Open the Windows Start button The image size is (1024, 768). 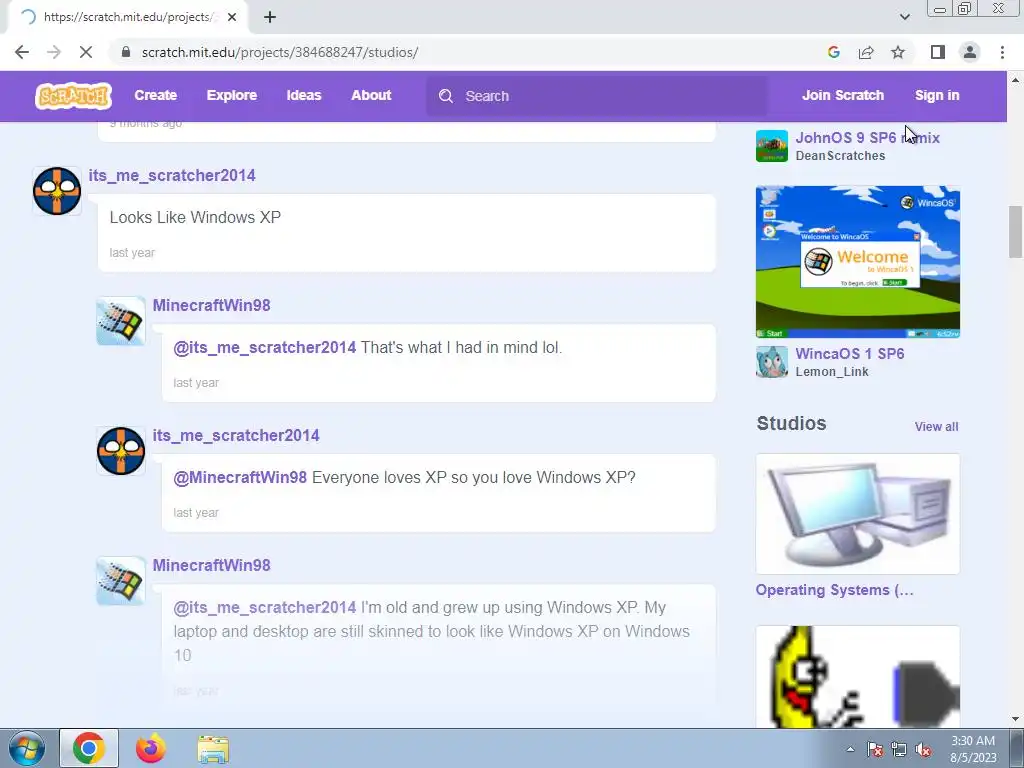(x=27, y=748)
